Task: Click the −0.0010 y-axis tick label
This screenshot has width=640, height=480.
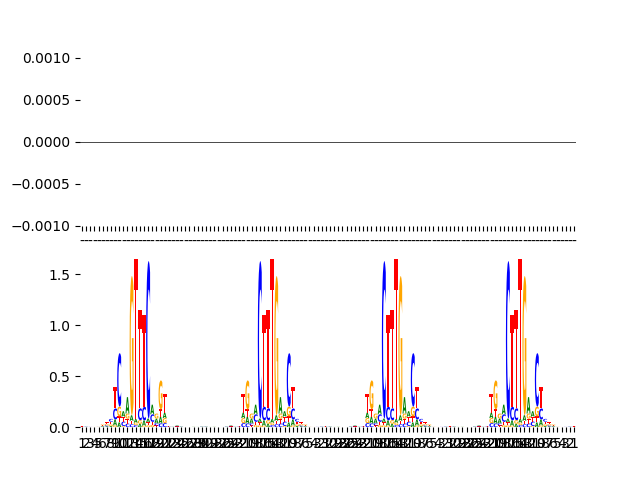Action: (42, 226)
